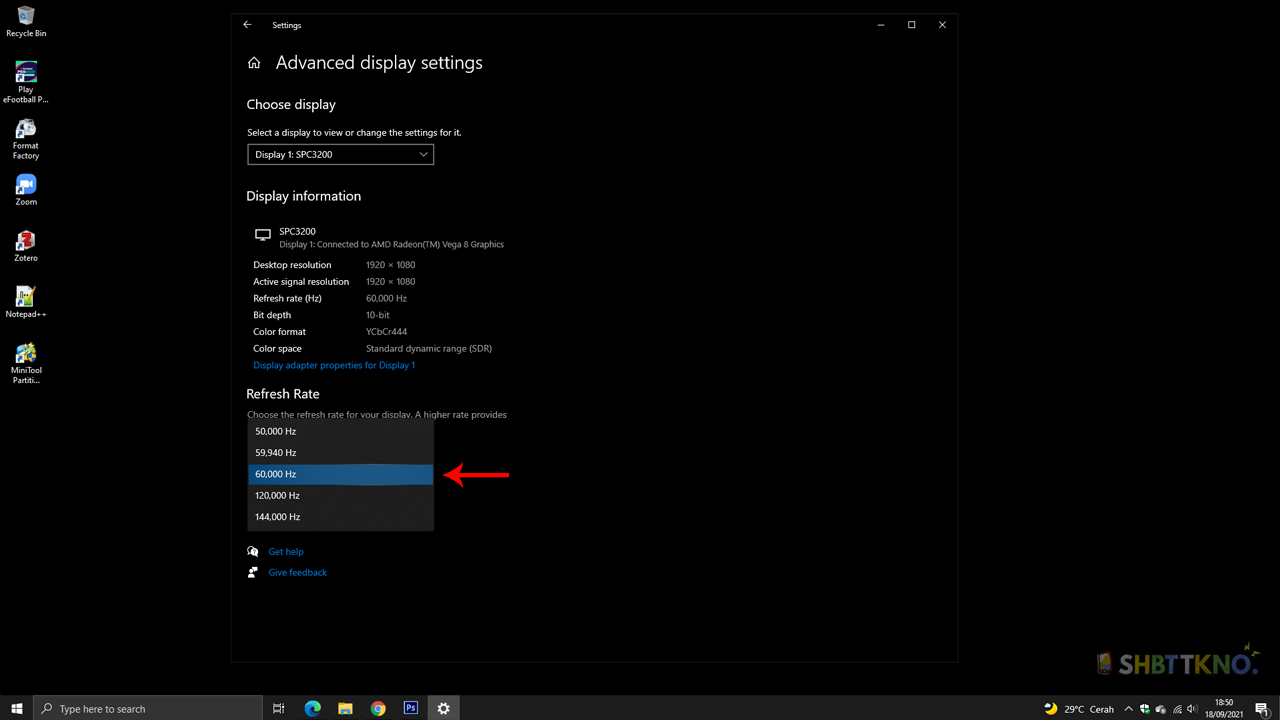Expand hidden icons in the system tray
Screen dimensions: 1280x720
1128,708
